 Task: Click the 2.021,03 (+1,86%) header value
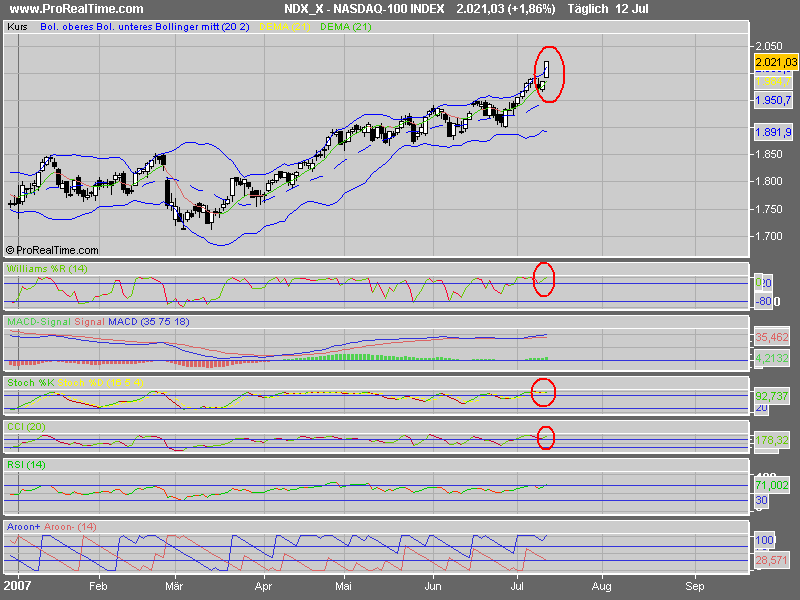point(506,9)
